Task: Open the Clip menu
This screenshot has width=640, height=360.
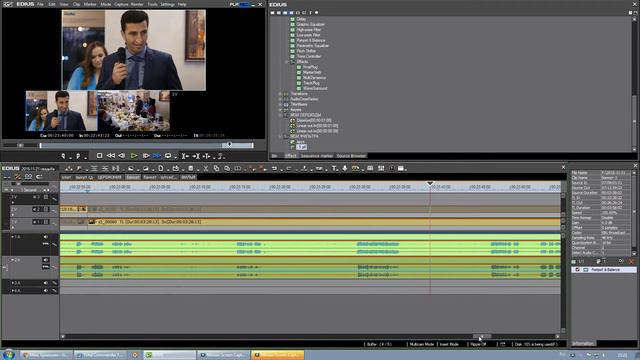Action: (x=76, y=4)
